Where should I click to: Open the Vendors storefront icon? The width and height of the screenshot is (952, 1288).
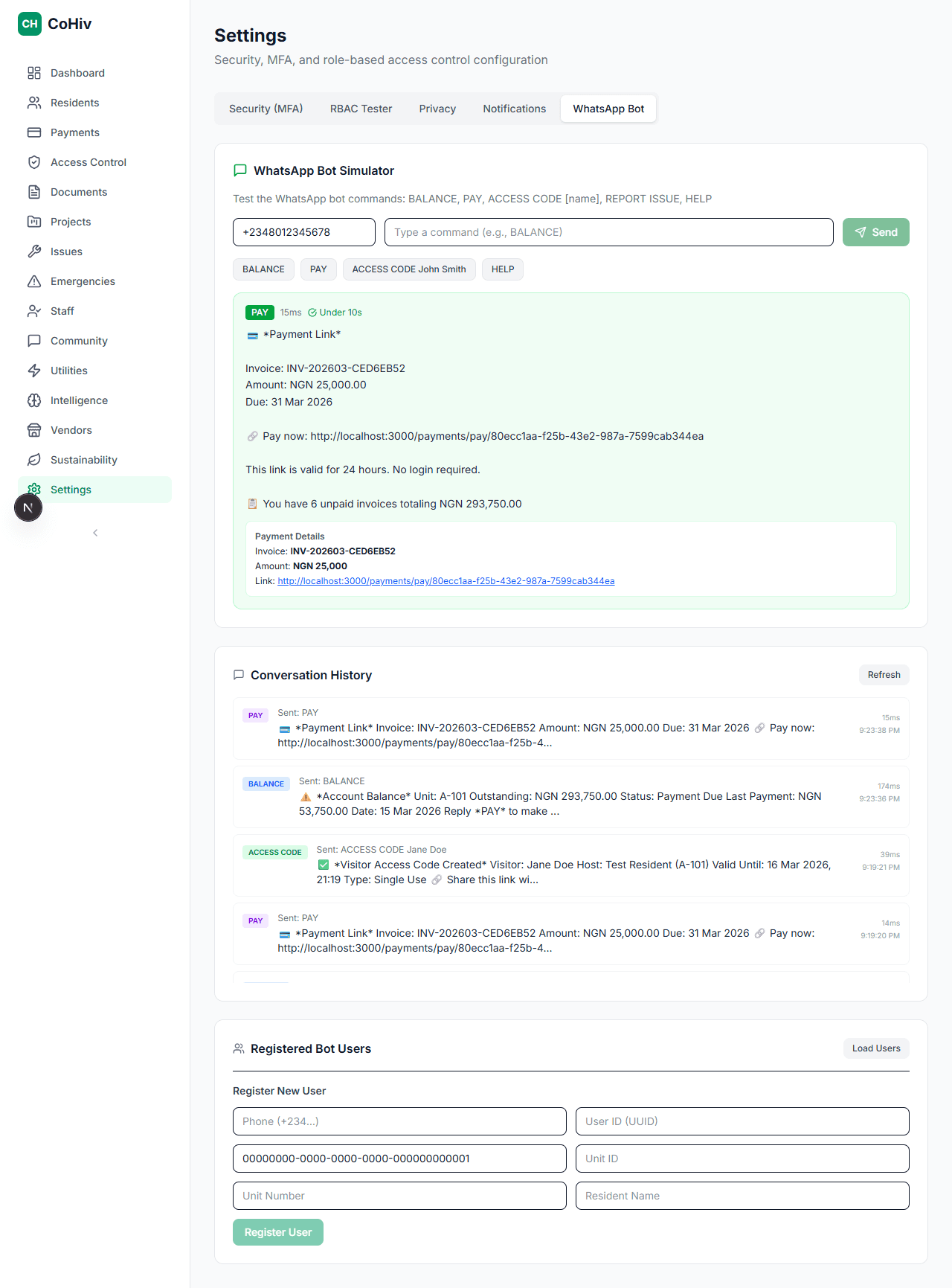click(x=34, y=430)
